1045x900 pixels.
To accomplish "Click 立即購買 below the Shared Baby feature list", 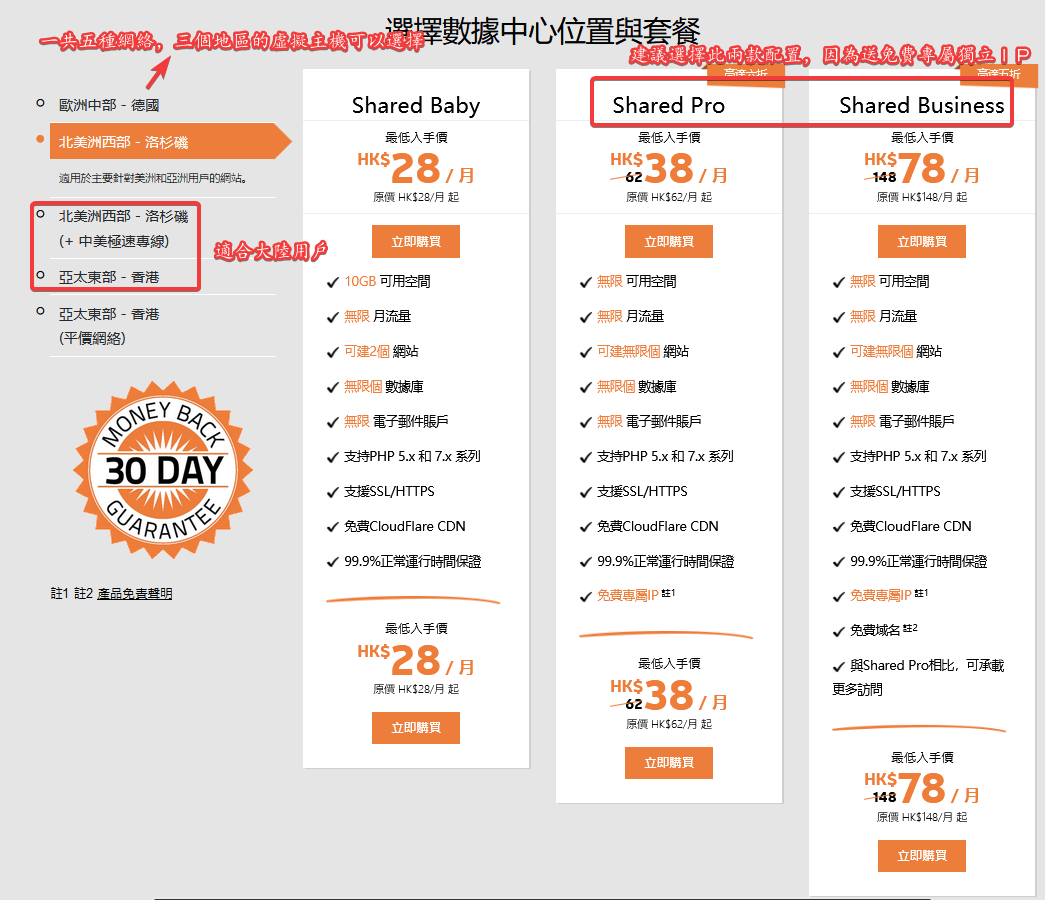I will (416, 727).
